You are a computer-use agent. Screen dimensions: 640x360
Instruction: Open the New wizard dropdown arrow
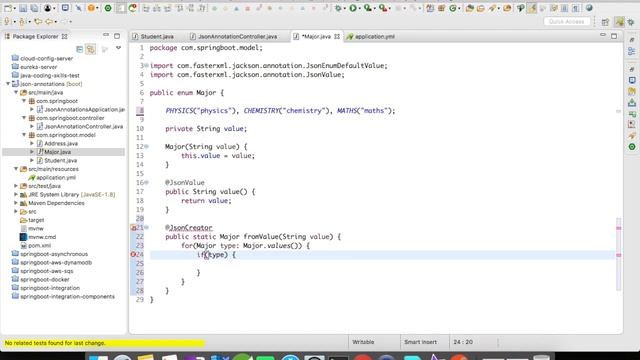coord(14,8)
